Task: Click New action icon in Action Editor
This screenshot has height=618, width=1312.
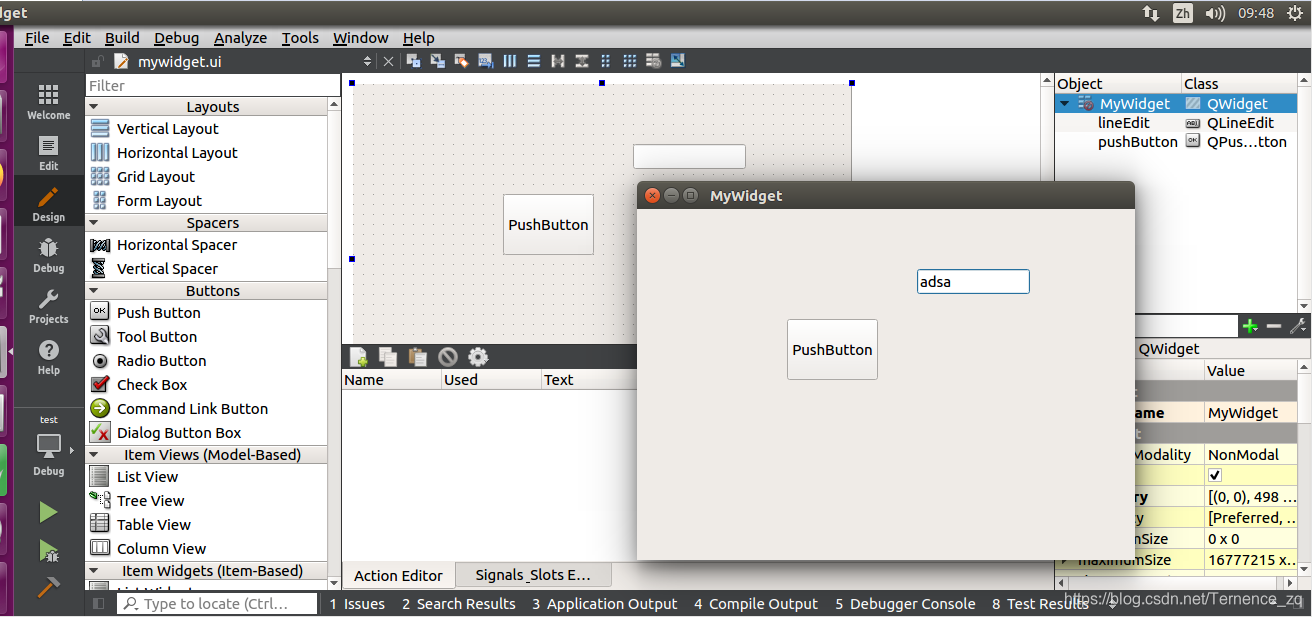Action: click(x=358, y=356)
